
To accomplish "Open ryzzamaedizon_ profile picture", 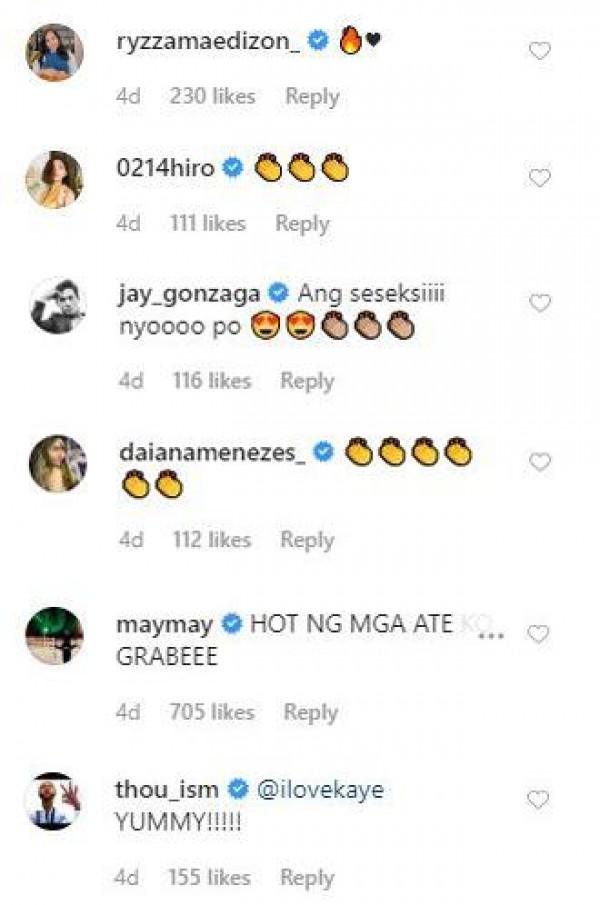I will 54,52.
